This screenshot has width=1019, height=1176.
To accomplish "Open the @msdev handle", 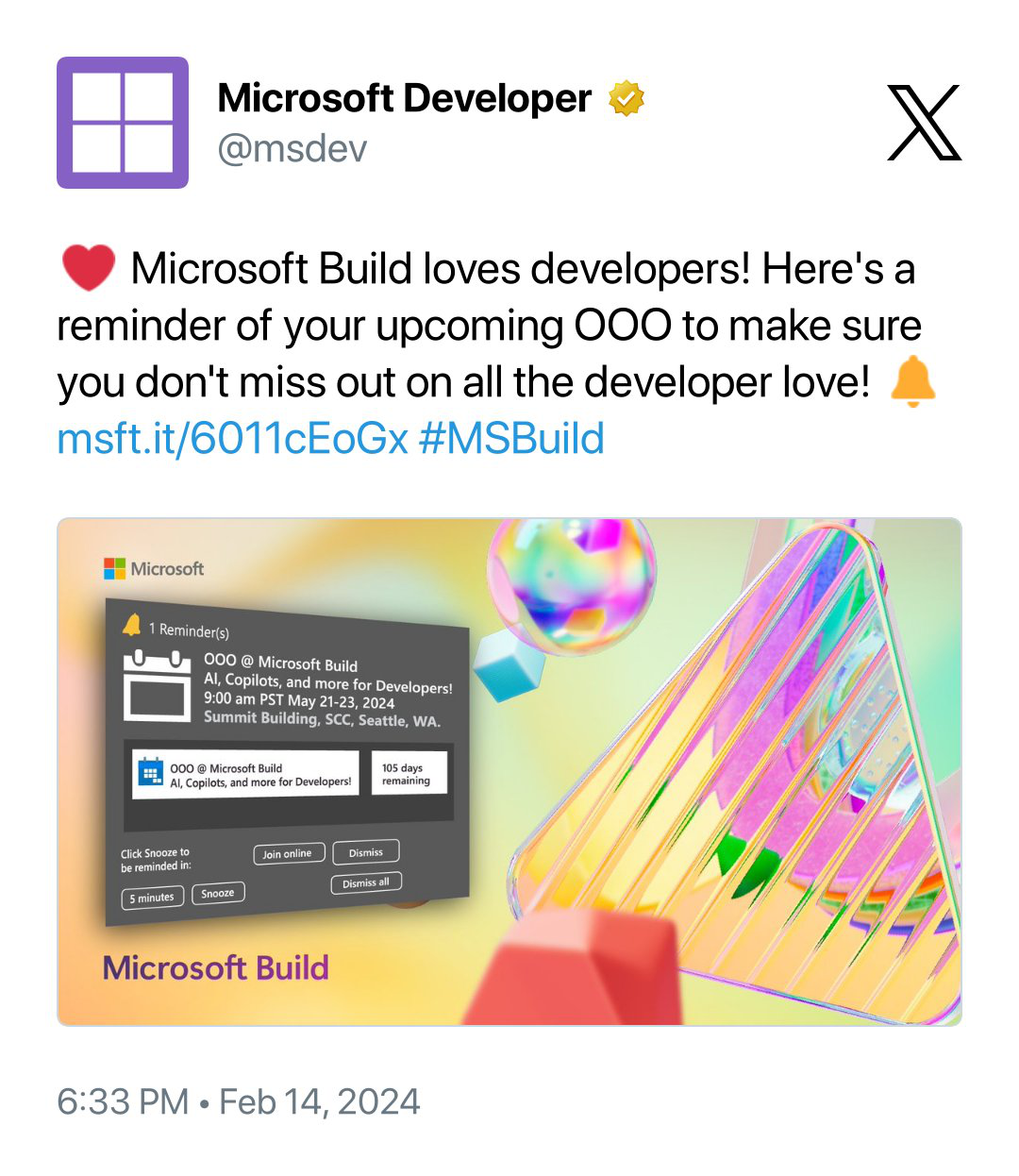I will [292, 148].
